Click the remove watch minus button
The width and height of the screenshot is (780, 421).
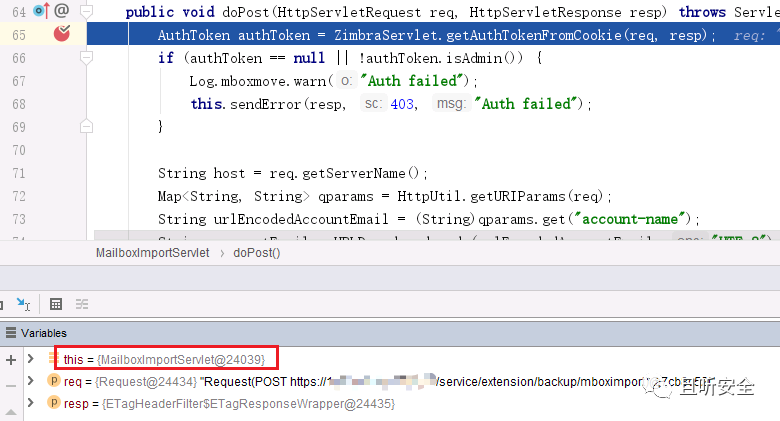11,386
